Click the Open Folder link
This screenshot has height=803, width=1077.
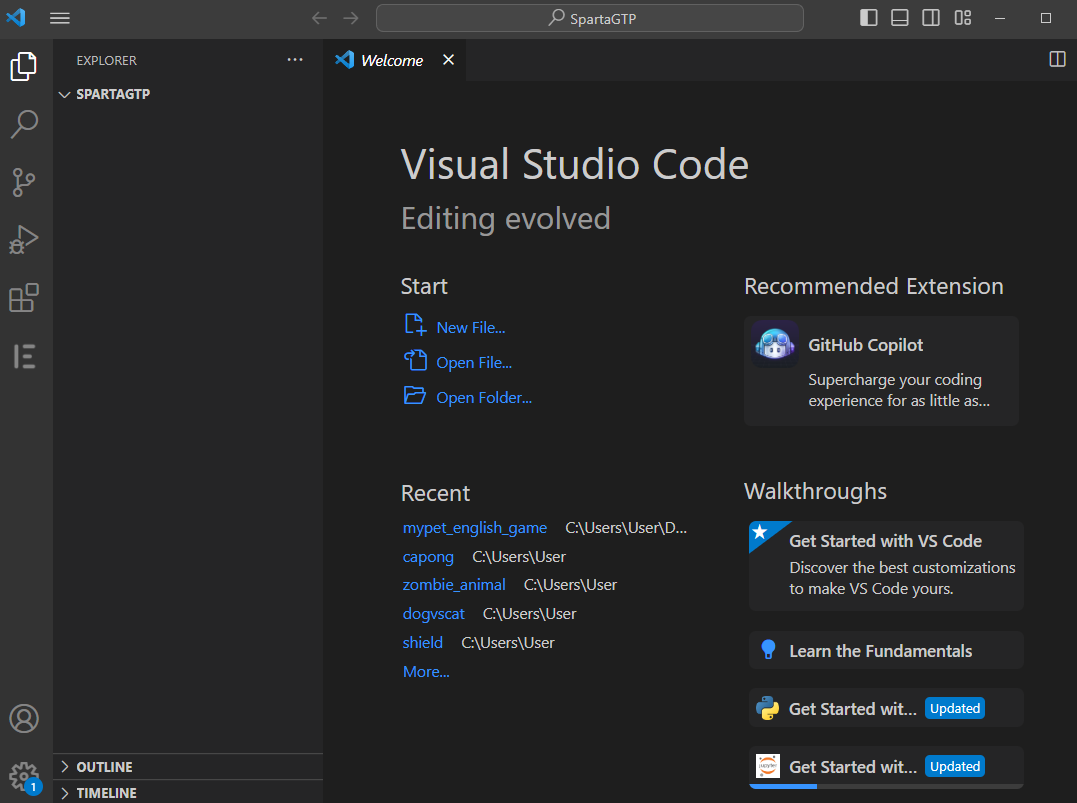(x=484, y=398)
